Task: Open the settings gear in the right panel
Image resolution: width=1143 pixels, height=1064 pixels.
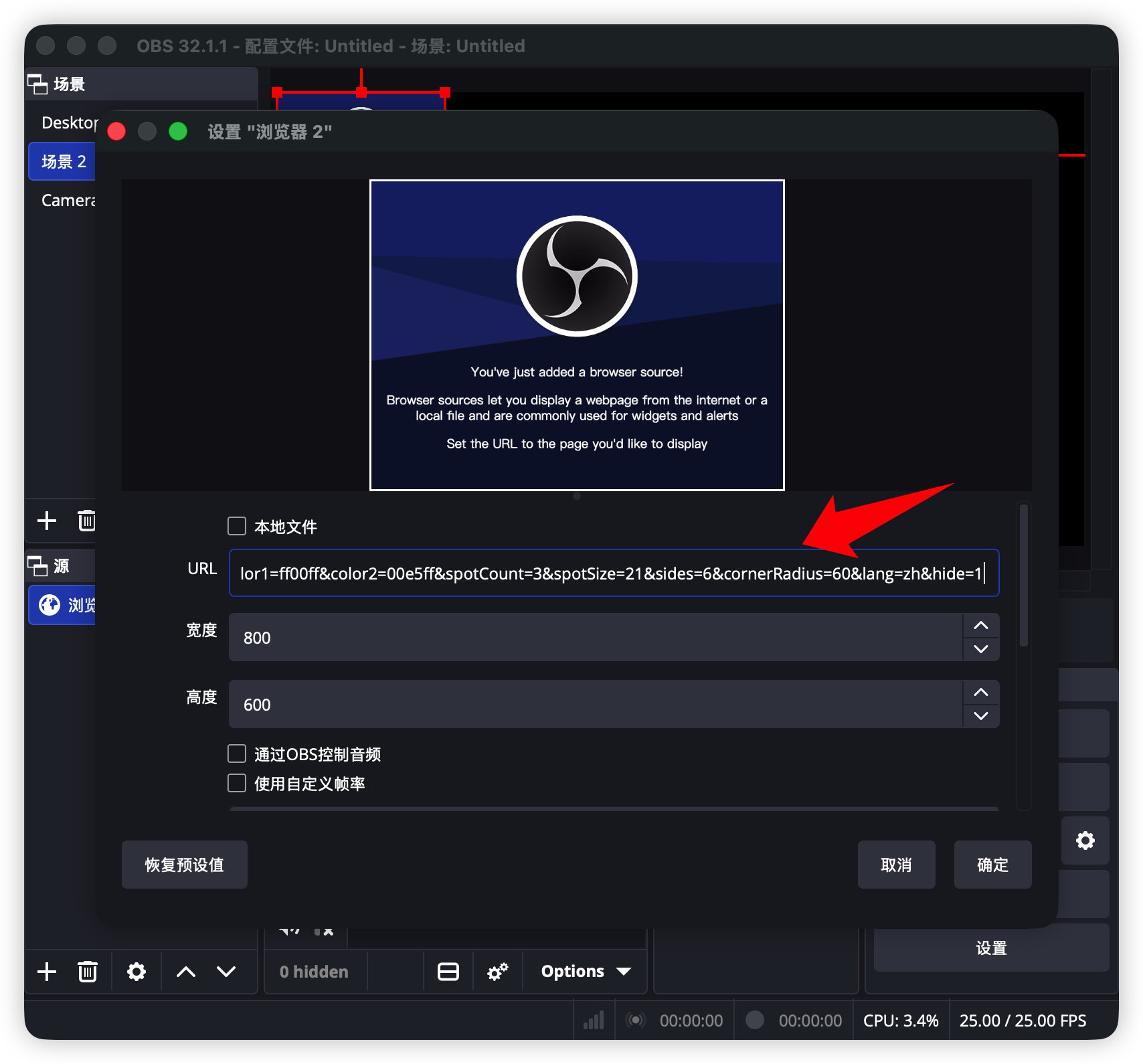Action: click(1085, 840)
